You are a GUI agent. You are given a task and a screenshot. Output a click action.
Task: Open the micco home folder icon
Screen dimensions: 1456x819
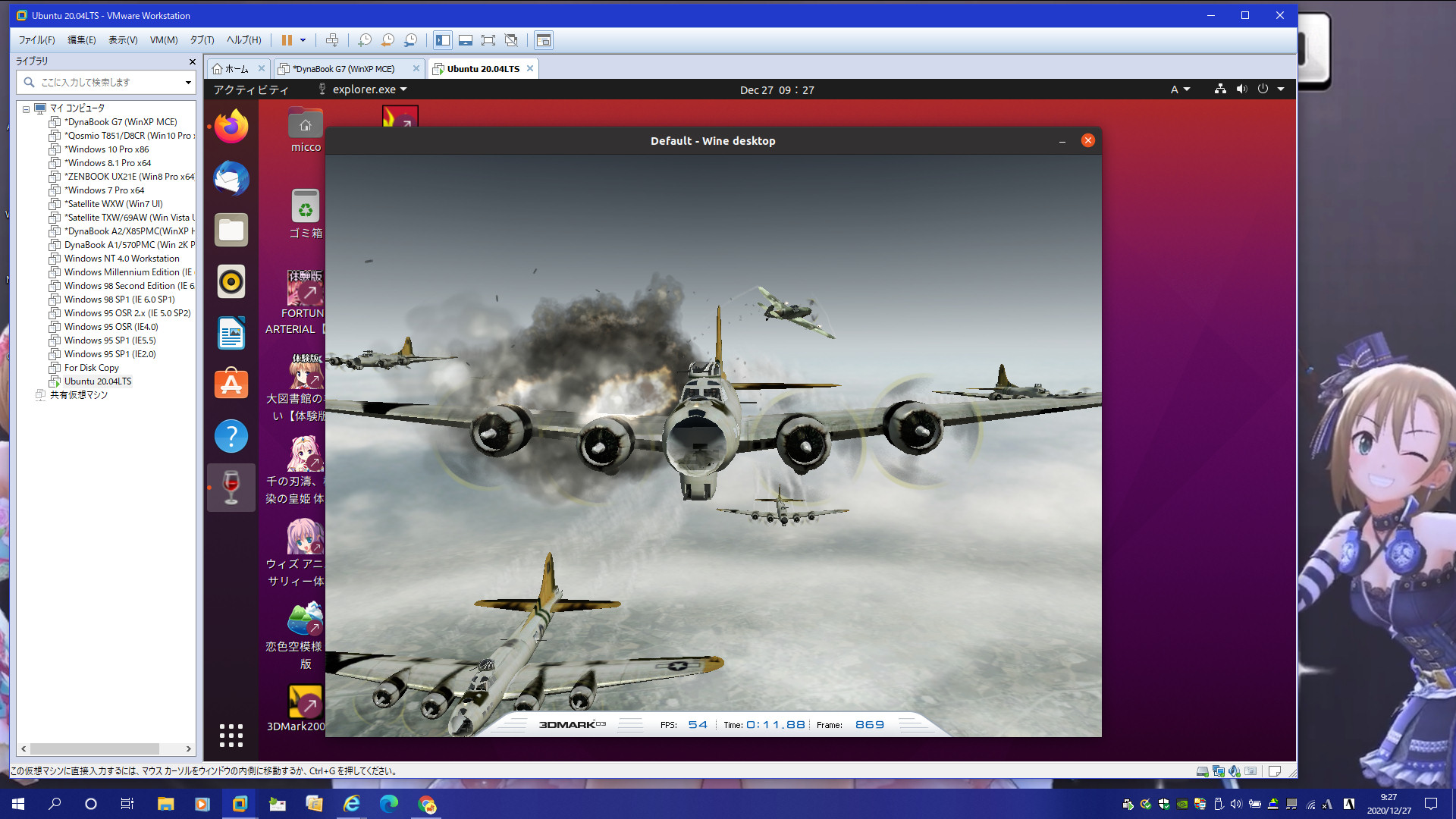306,130
